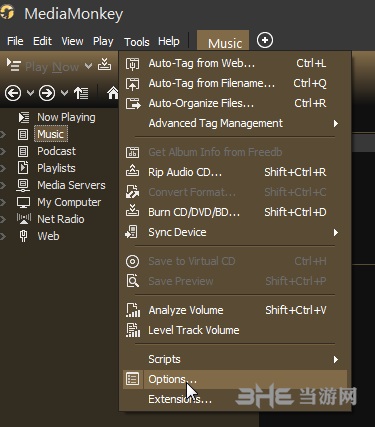
Task: Click the Auto-Organize Files folder icon
Action: 133,103
